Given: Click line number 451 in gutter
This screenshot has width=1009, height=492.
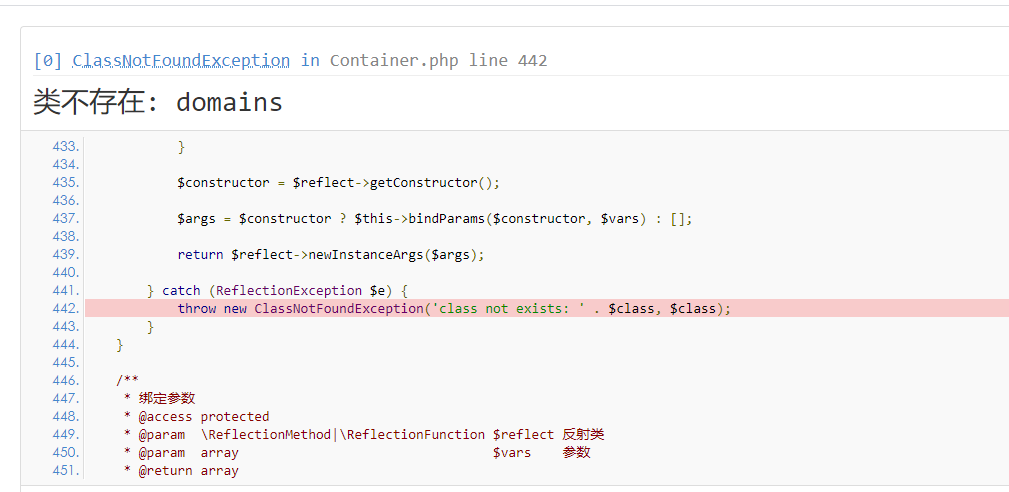Looking at the screenshot, I should 65,470.
